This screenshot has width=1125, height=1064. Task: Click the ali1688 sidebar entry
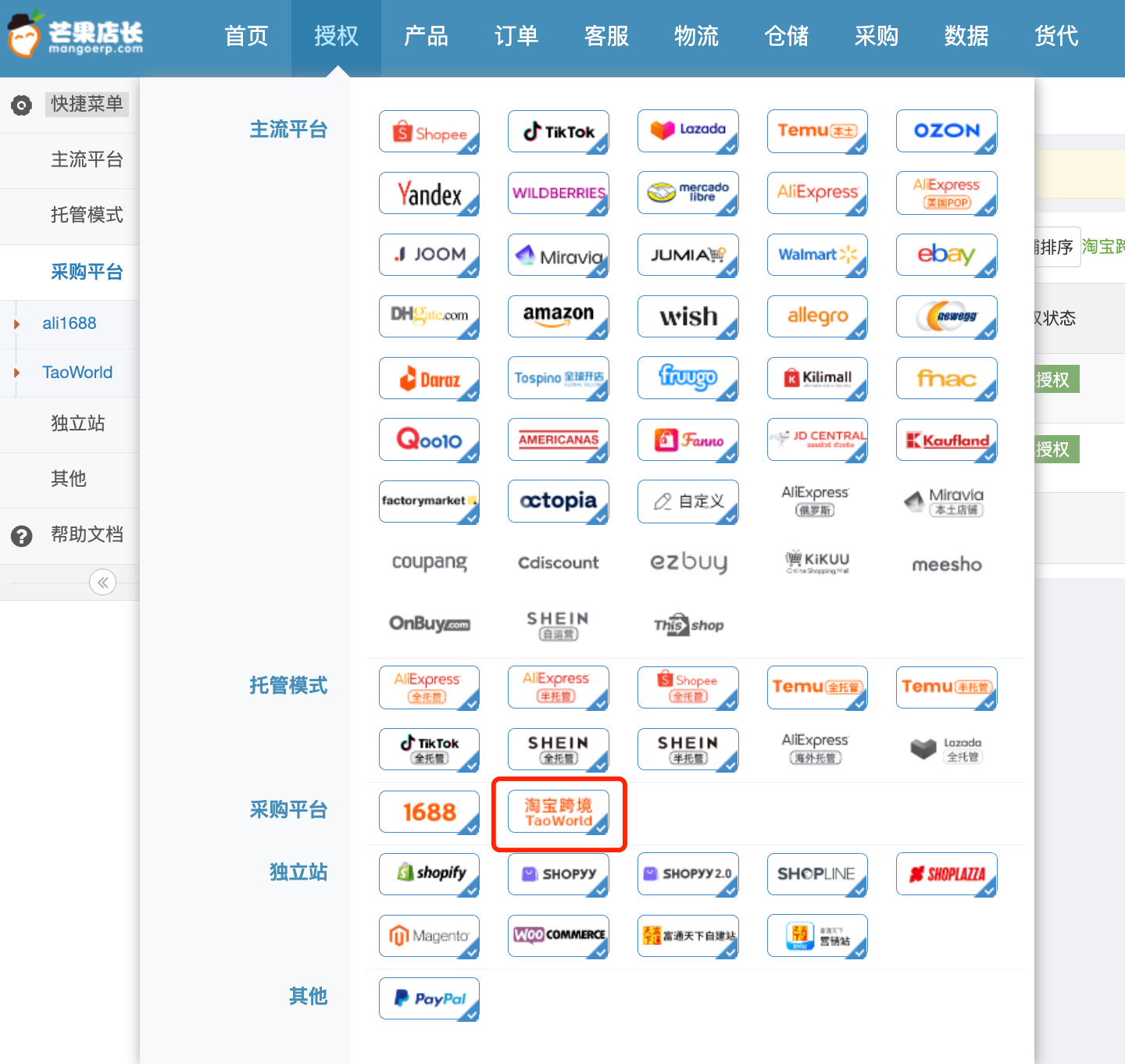pos(70,323)
